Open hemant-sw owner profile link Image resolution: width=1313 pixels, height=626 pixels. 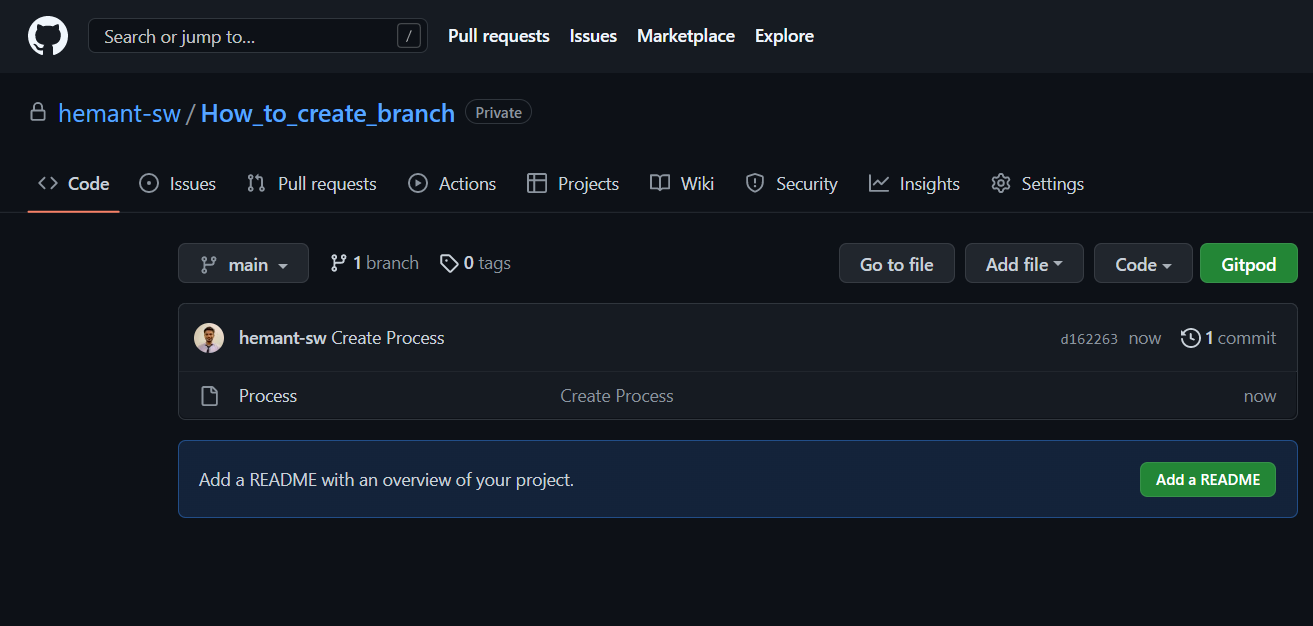click(x=119, y=113)
